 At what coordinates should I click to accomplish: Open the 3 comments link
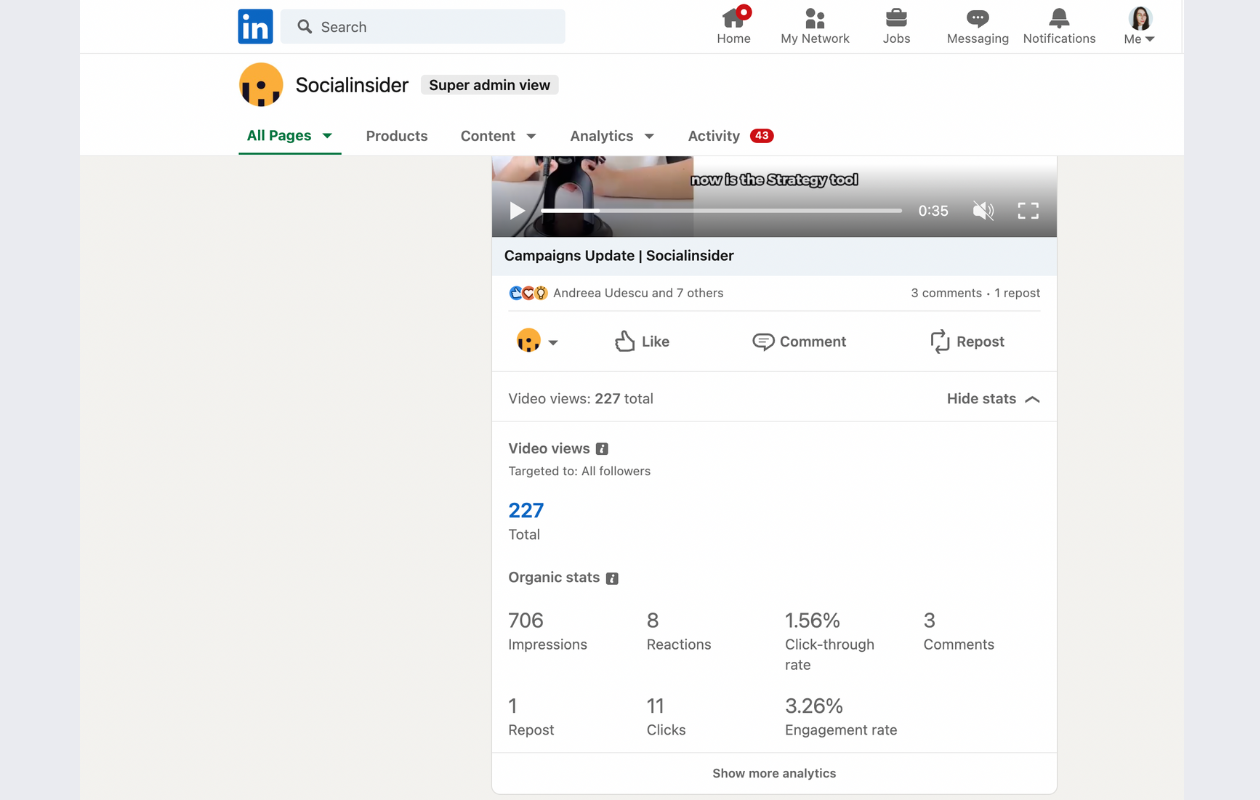[x=946, y=293]
